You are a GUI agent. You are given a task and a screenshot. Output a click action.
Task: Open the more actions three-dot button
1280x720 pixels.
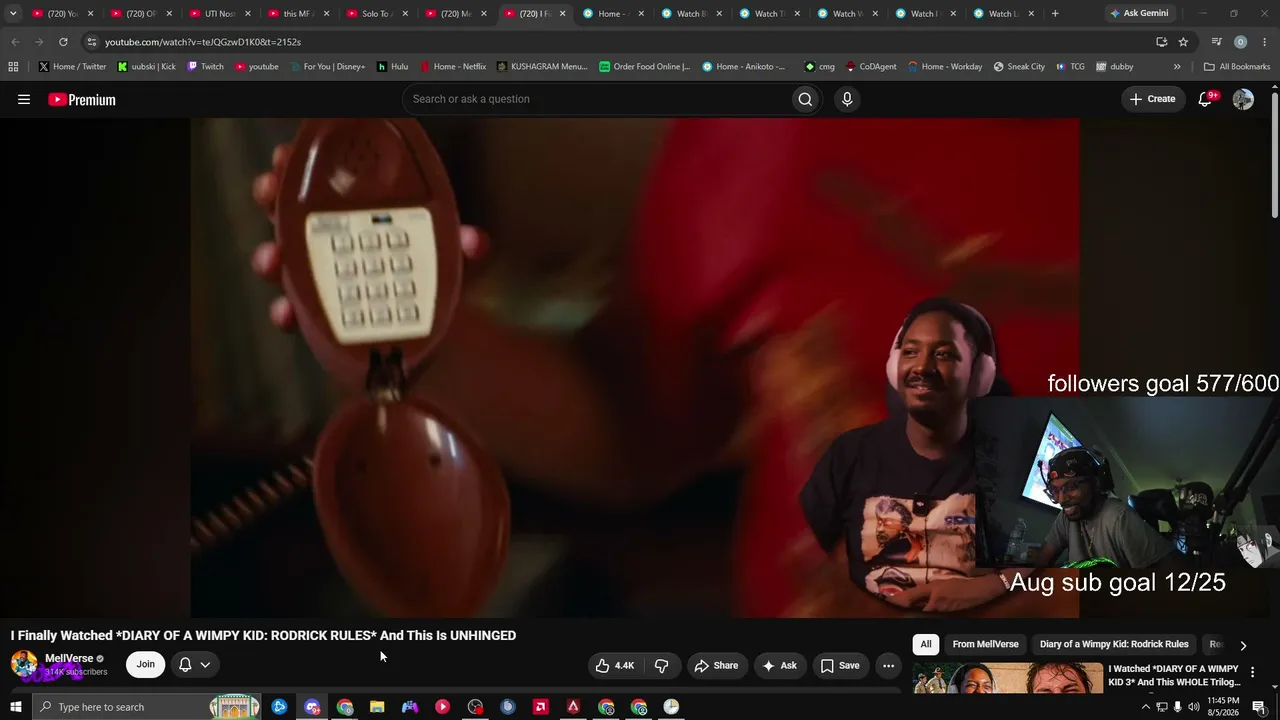click(x=888, y=665)
